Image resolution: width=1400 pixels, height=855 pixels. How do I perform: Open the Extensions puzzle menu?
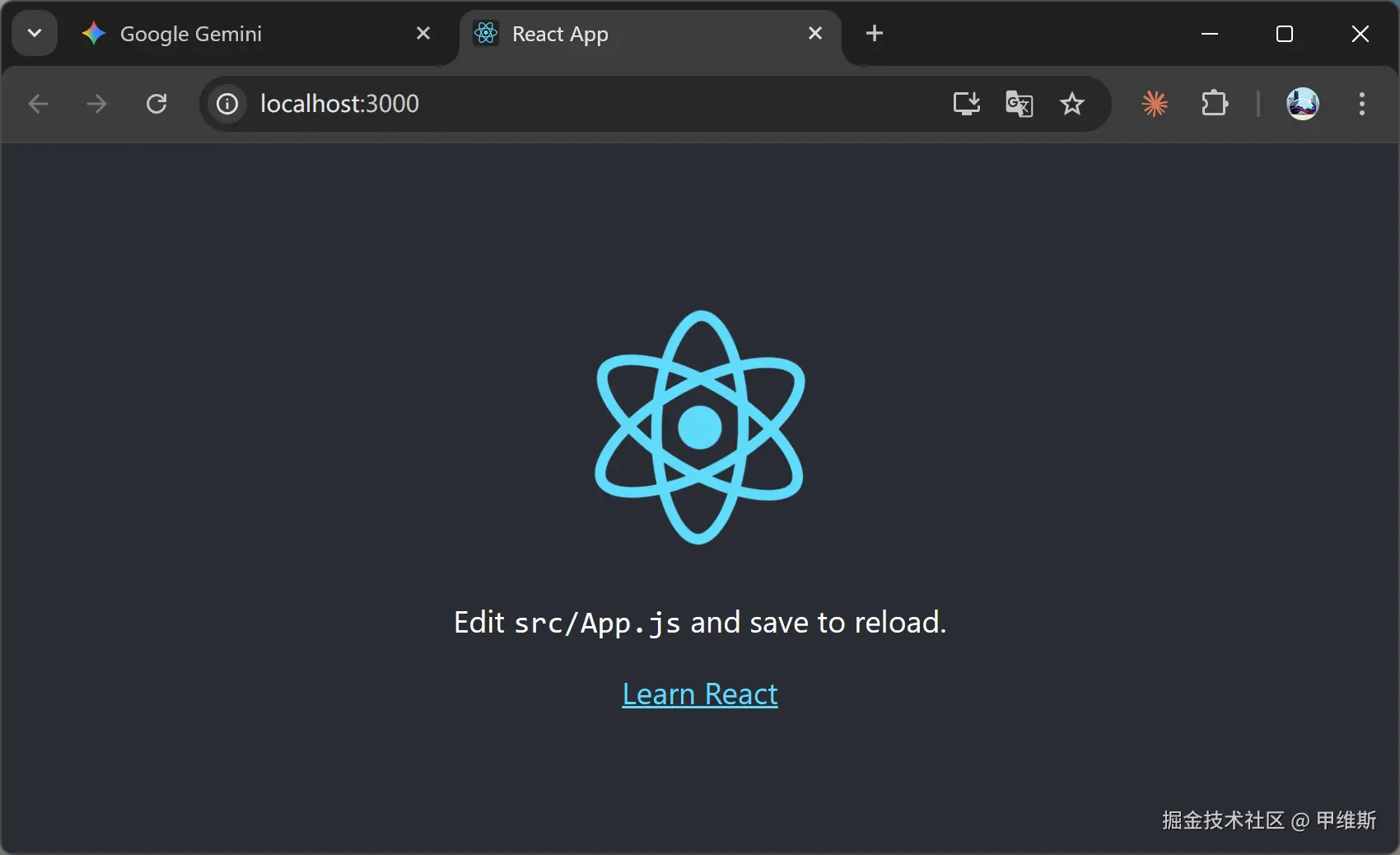coord(1215,104)
